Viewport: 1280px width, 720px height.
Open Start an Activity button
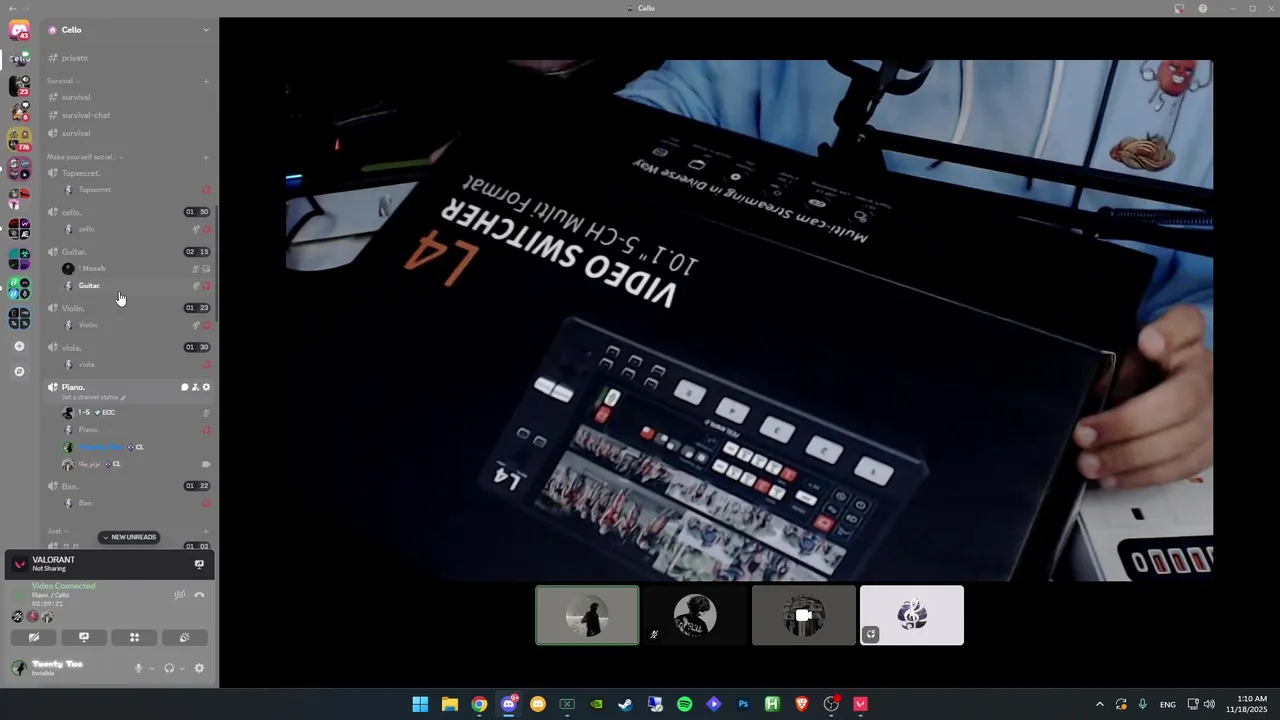point(134,637)
